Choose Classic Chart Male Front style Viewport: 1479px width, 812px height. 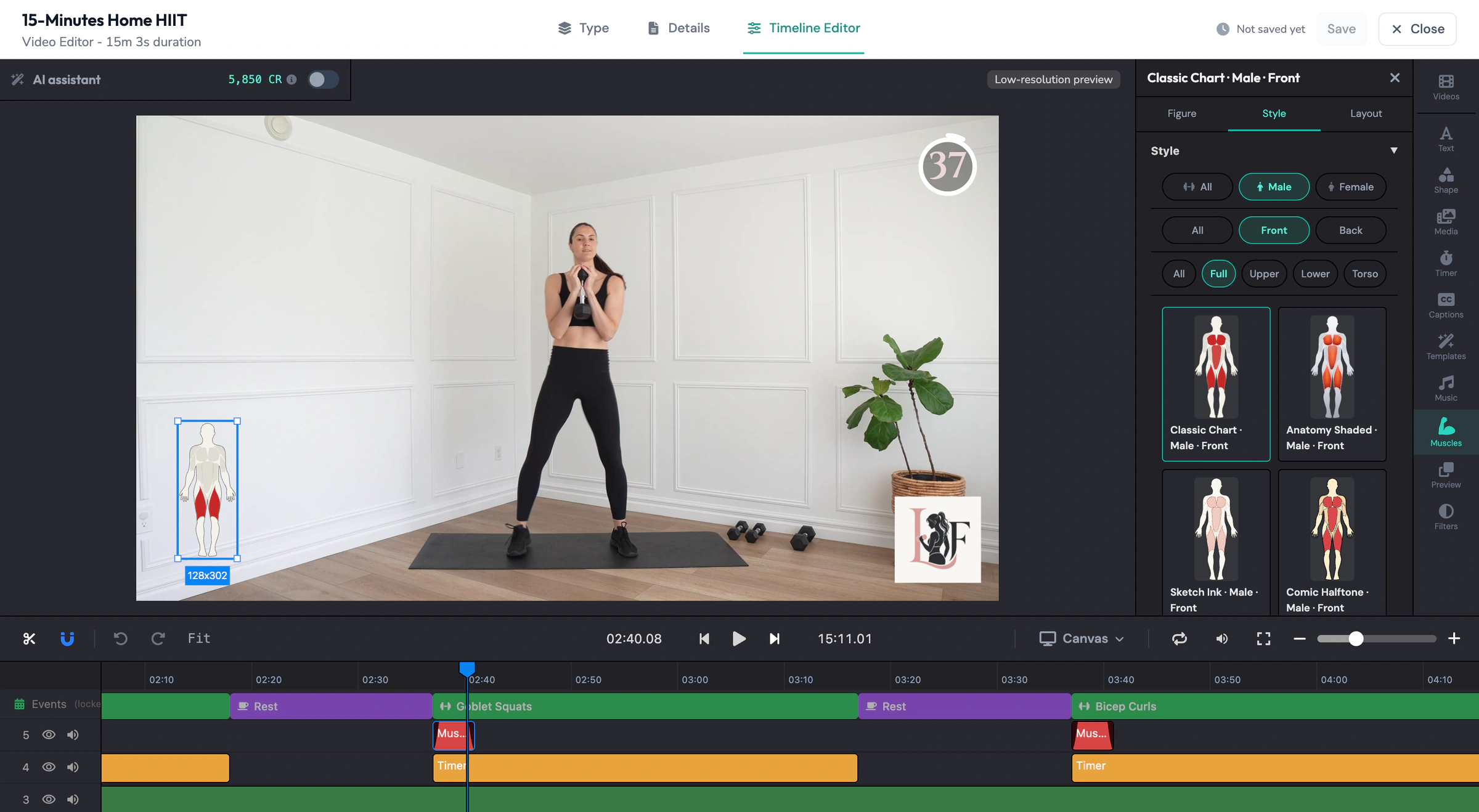click(x=1216, y=384)
